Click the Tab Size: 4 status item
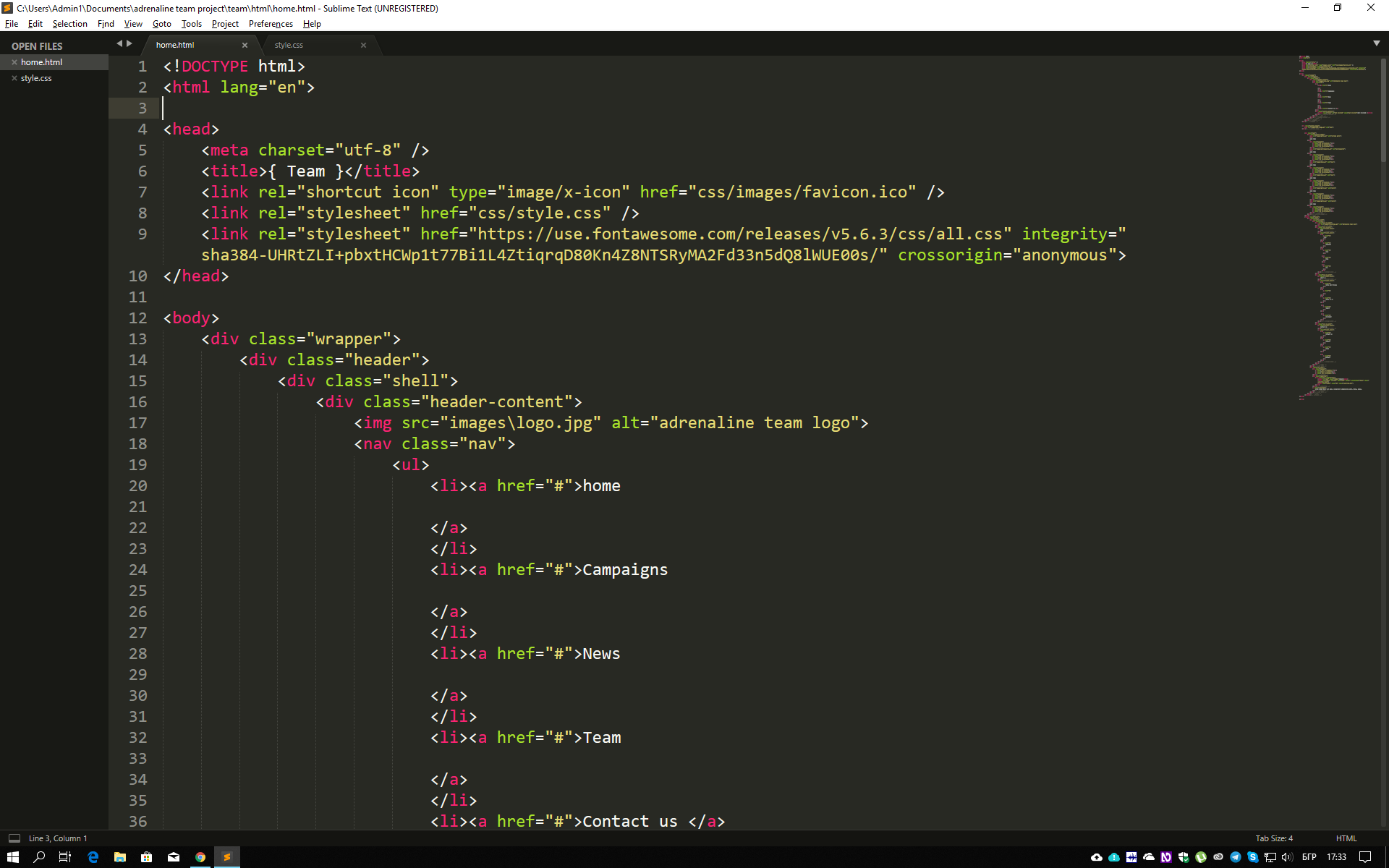 pos(1274,838)
